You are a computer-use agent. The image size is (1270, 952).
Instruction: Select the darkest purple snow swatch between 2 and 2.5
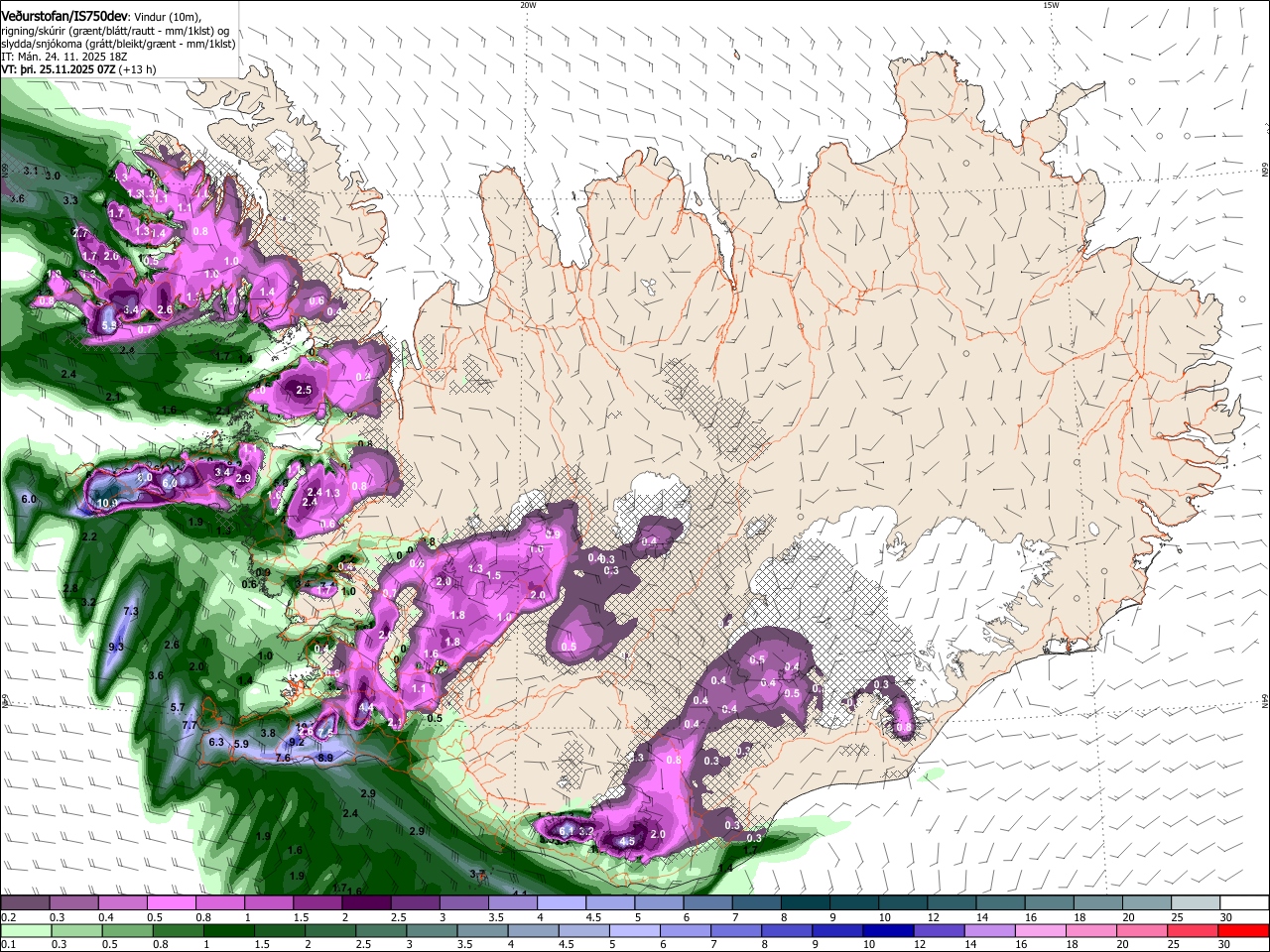[x=366, y=902]
